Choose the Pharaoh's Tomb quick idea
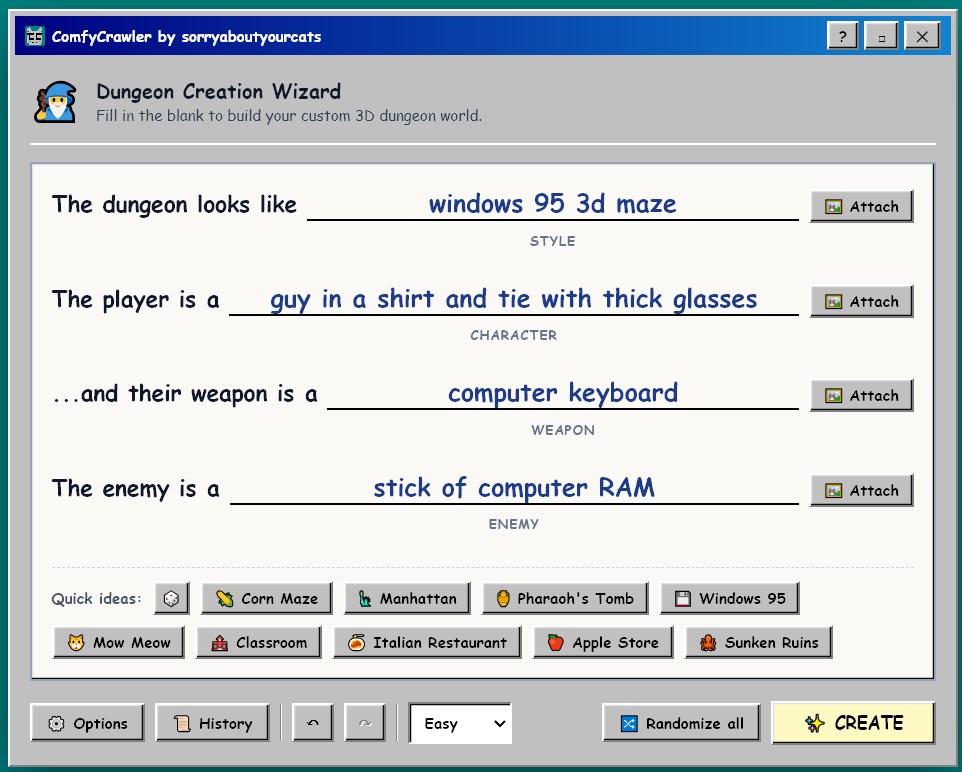Screen dimensions: 962x772 pos(565,598)
